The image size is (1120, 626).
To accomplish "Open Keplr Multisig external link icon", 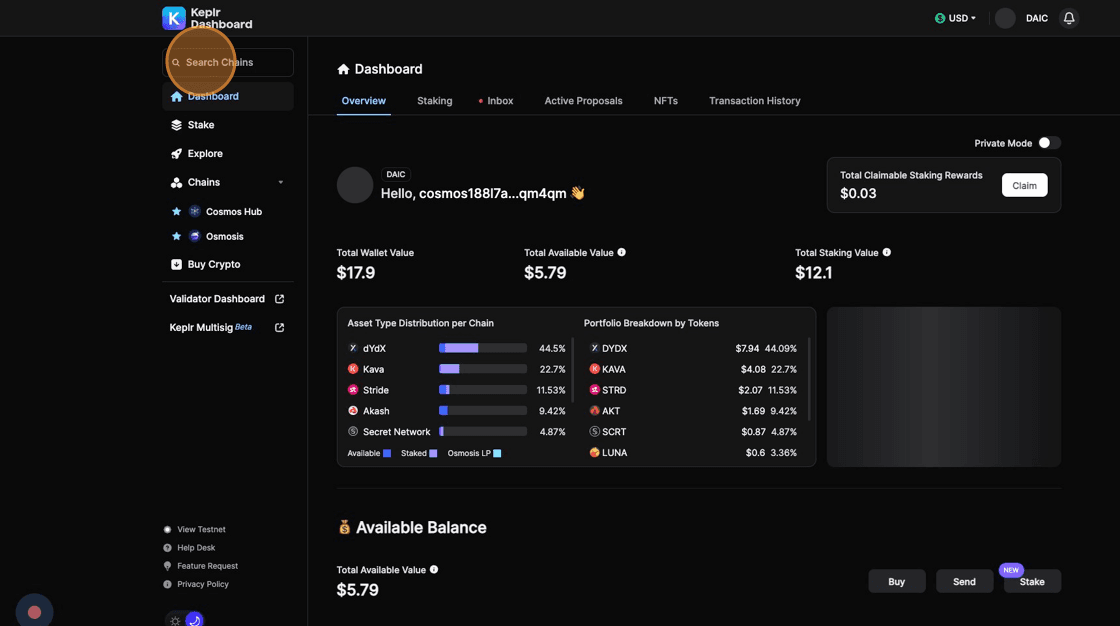I will (280, 327).
